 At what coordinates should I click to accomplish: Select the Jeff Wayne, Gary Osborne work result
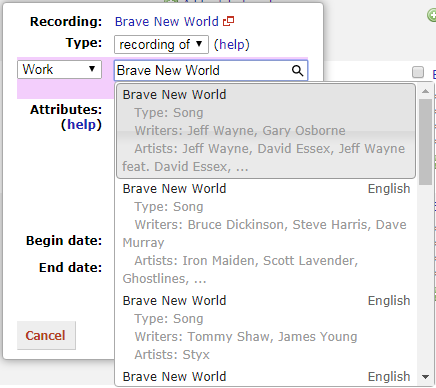(x=266, y=131)
